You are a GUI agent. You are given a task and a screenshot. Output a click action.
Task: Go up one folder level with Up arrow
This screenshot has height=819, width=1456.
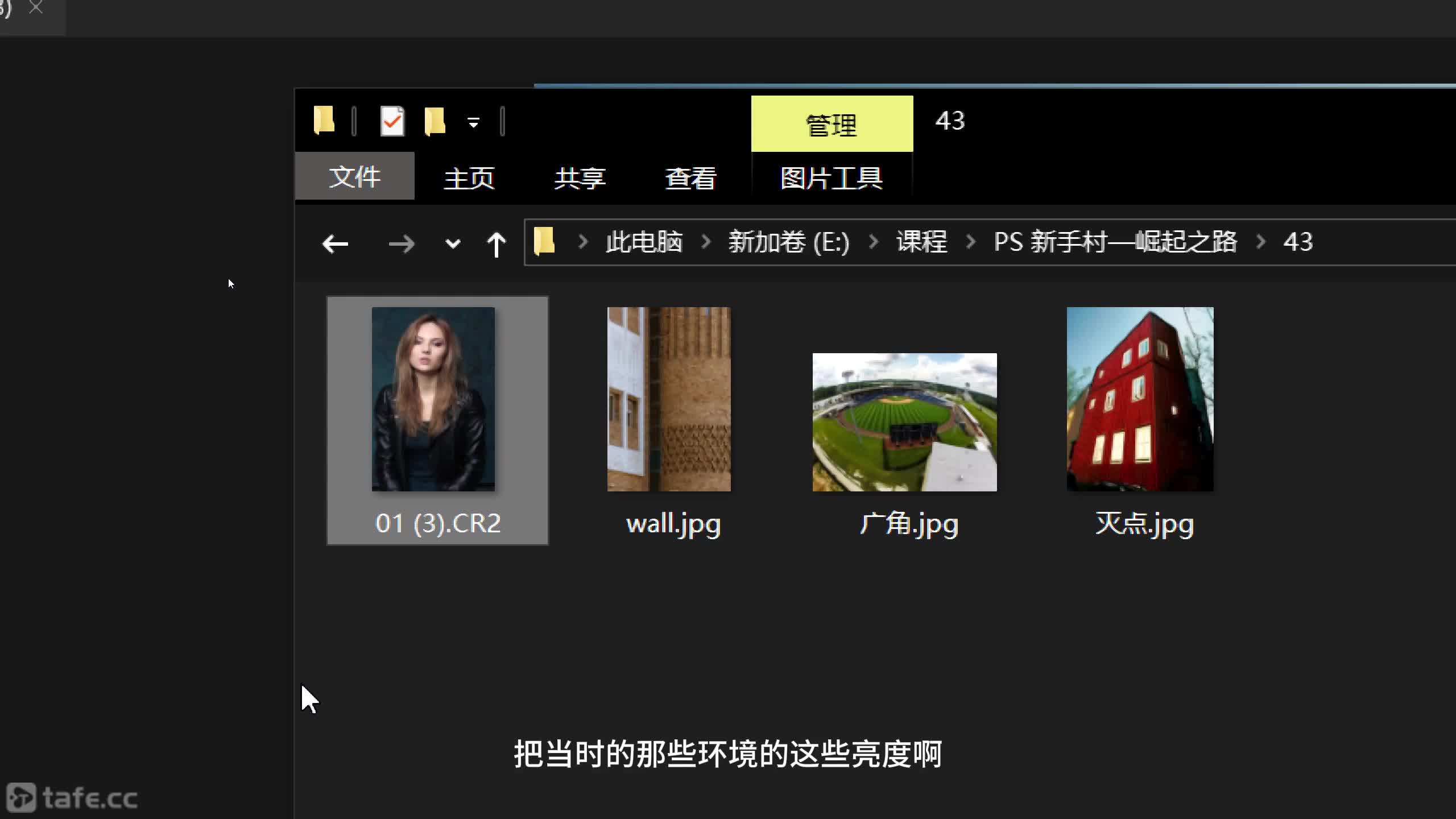(496, 244)
